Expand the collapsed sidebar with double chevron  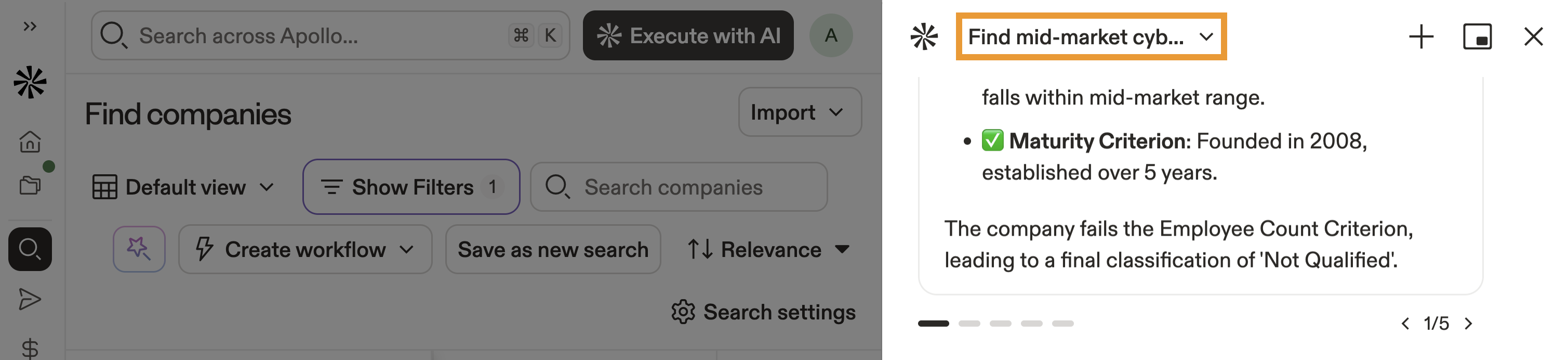30,26
